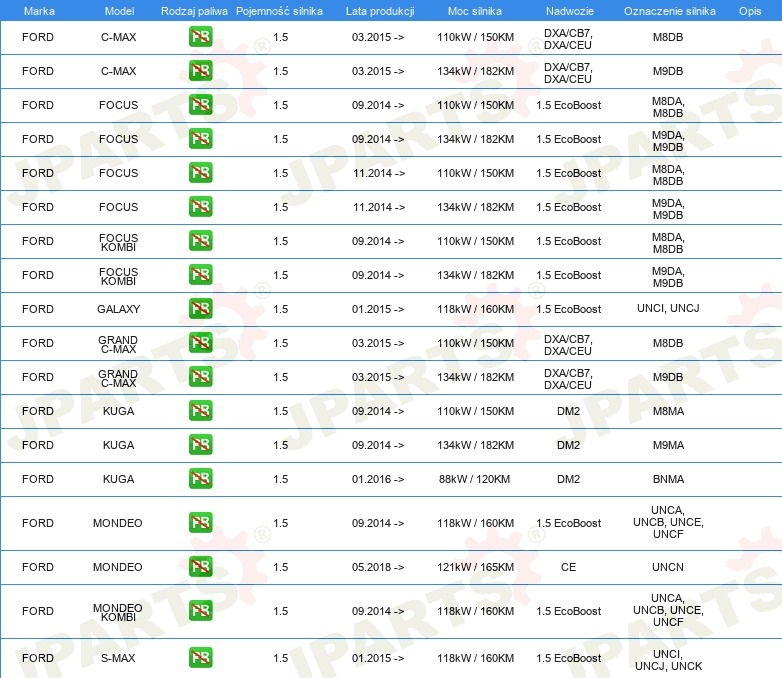This screenshot has height=678, width=782.
Task: Click 'UNCA, UNCB, UNCE, UNCF' in MONDEO KOMBI row
Action: (668, 610)
